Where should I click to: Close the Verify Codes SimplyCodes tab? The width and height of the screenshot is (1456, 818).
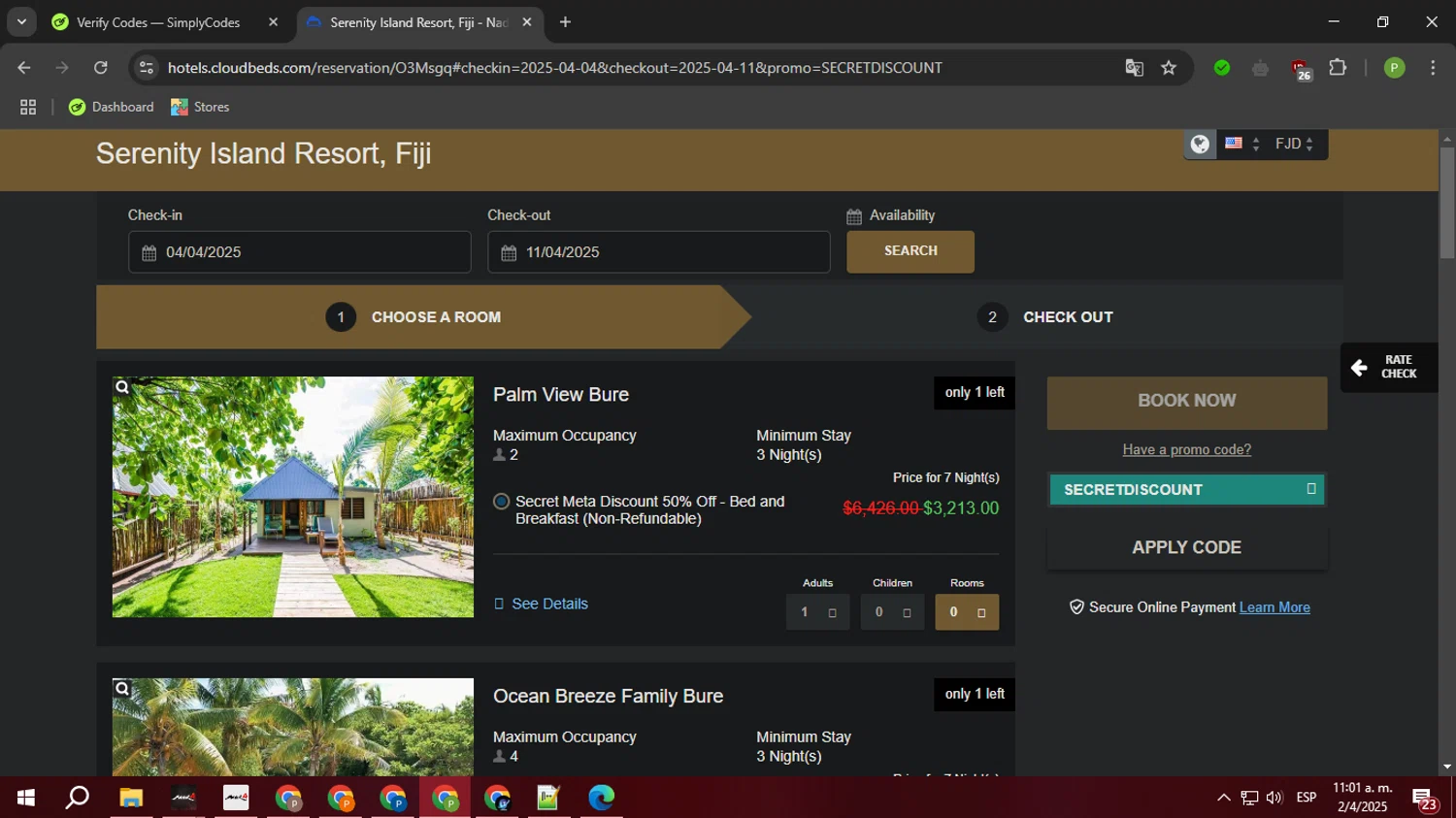(273, 21)
